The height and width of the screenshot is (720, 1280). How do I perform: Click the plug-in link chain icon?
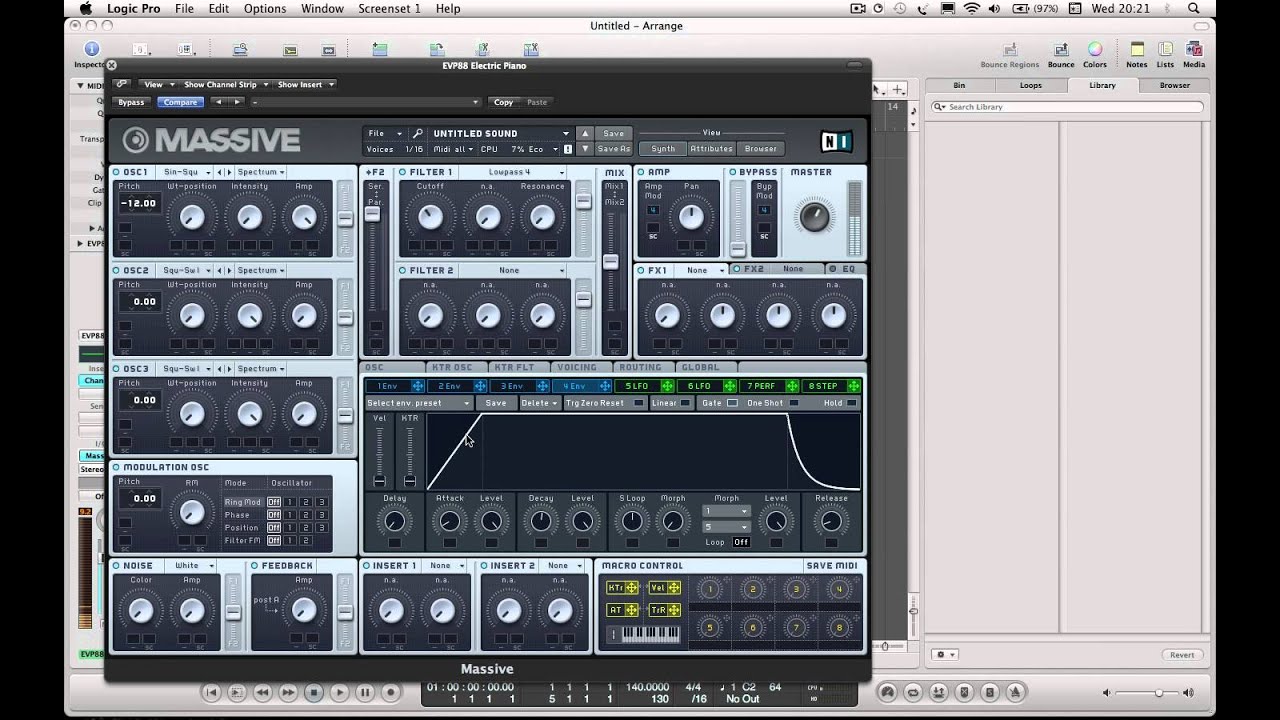(121, 84)
